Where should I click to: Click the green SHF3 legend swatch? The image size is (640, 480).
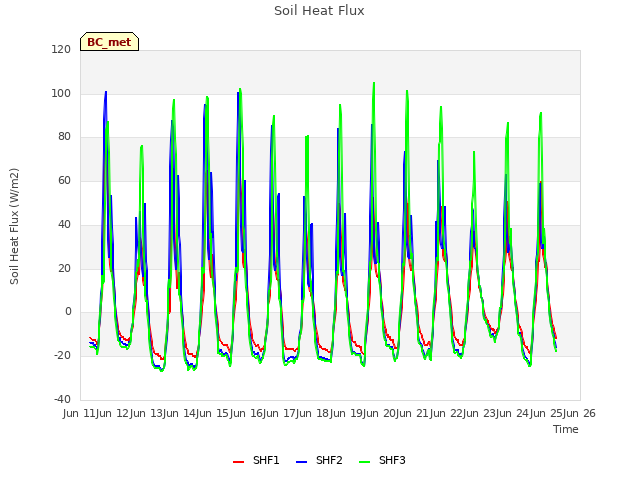click(x=364, y=462)
